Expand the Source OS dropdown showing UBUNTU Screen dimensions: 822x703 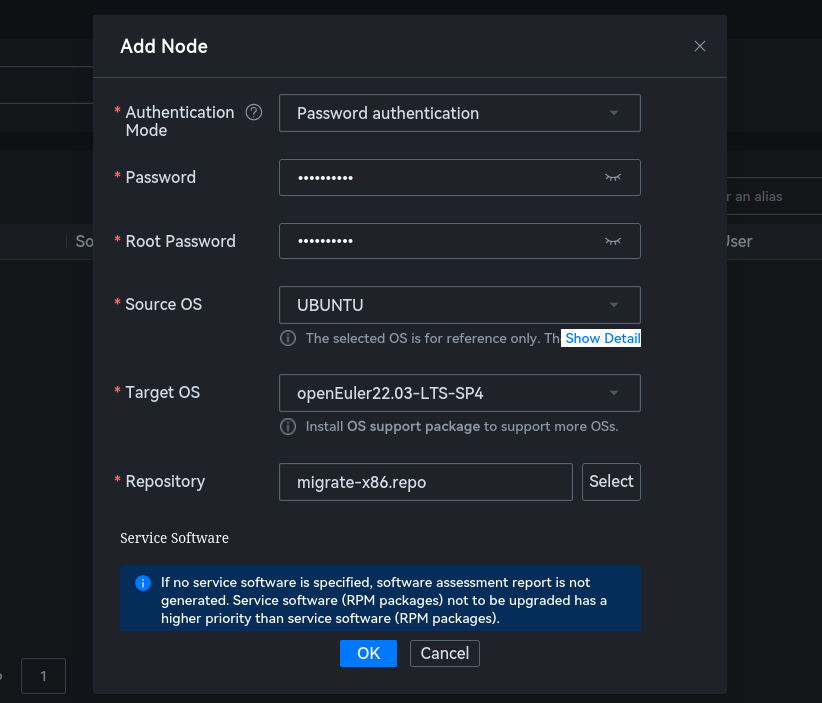(459, 304)
